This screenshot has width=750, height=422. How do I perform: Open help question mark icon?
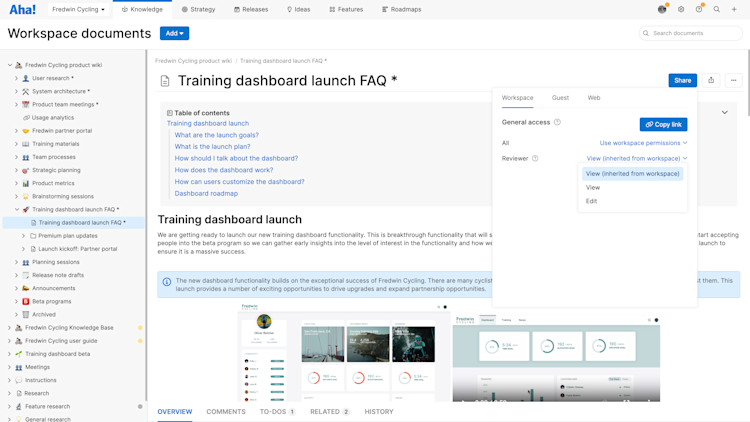coord(699,9)
